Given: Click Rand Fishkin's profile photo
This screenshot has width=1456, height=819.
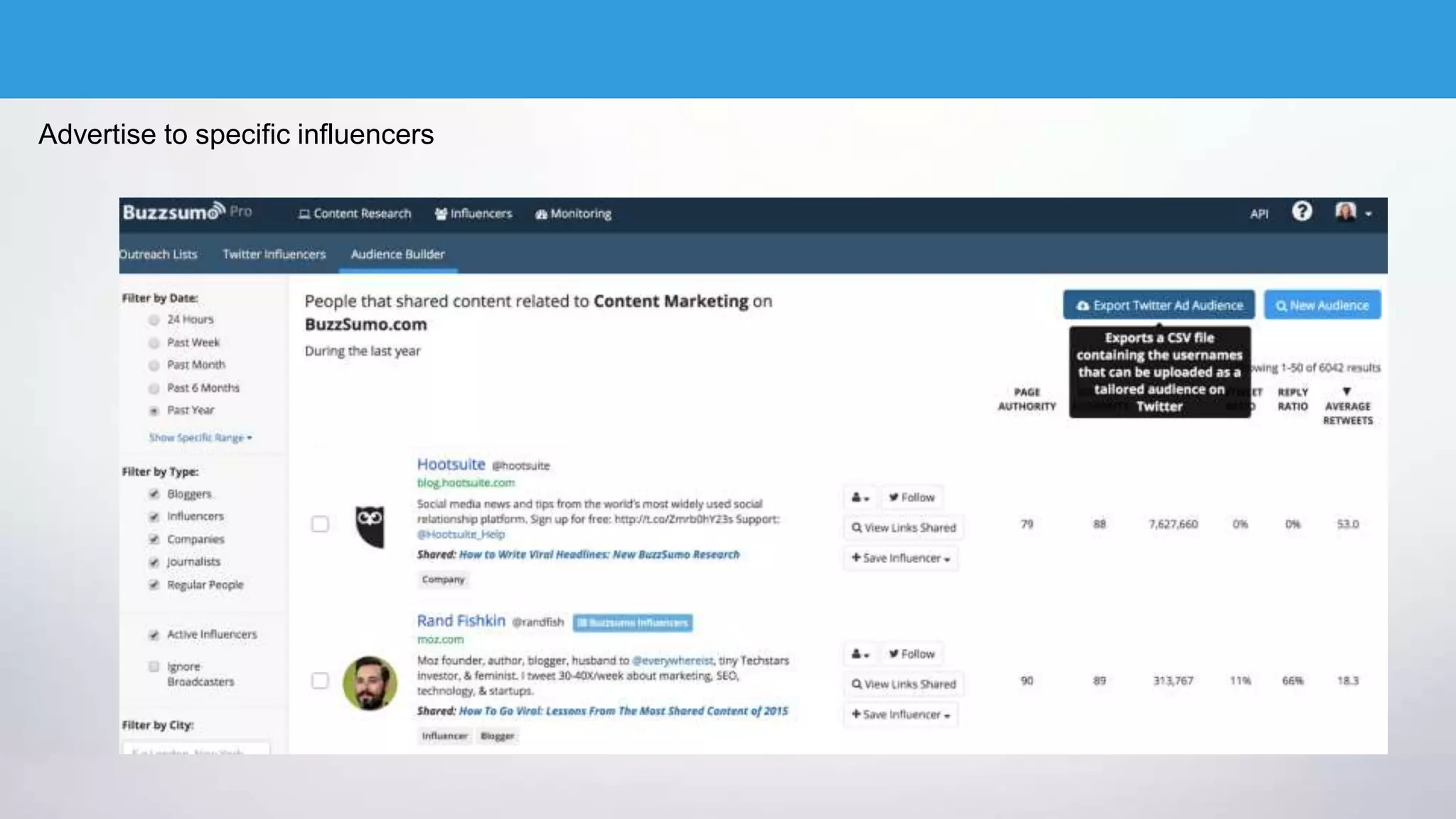Looking at the screenshot, I should tap(370, 682).
